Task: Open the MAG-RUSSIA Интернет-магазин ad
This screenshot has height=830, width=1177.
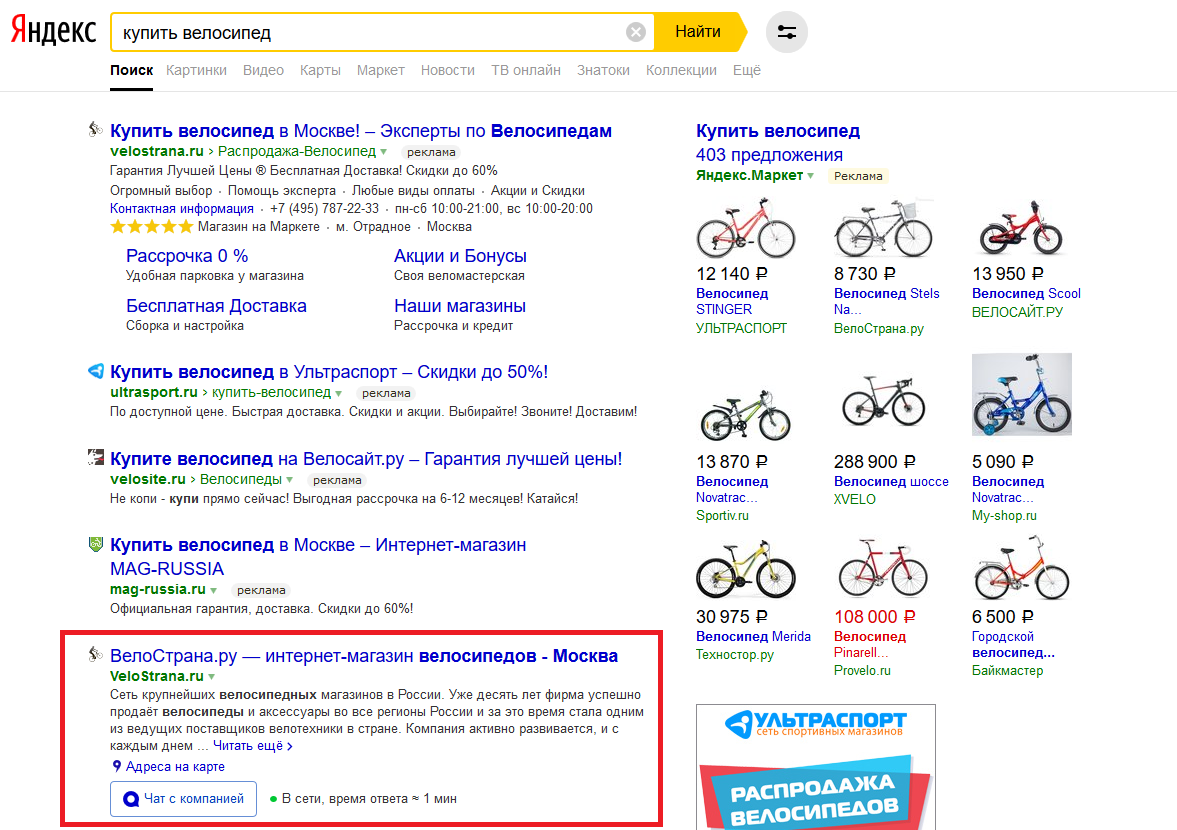Action: point(318,556)
